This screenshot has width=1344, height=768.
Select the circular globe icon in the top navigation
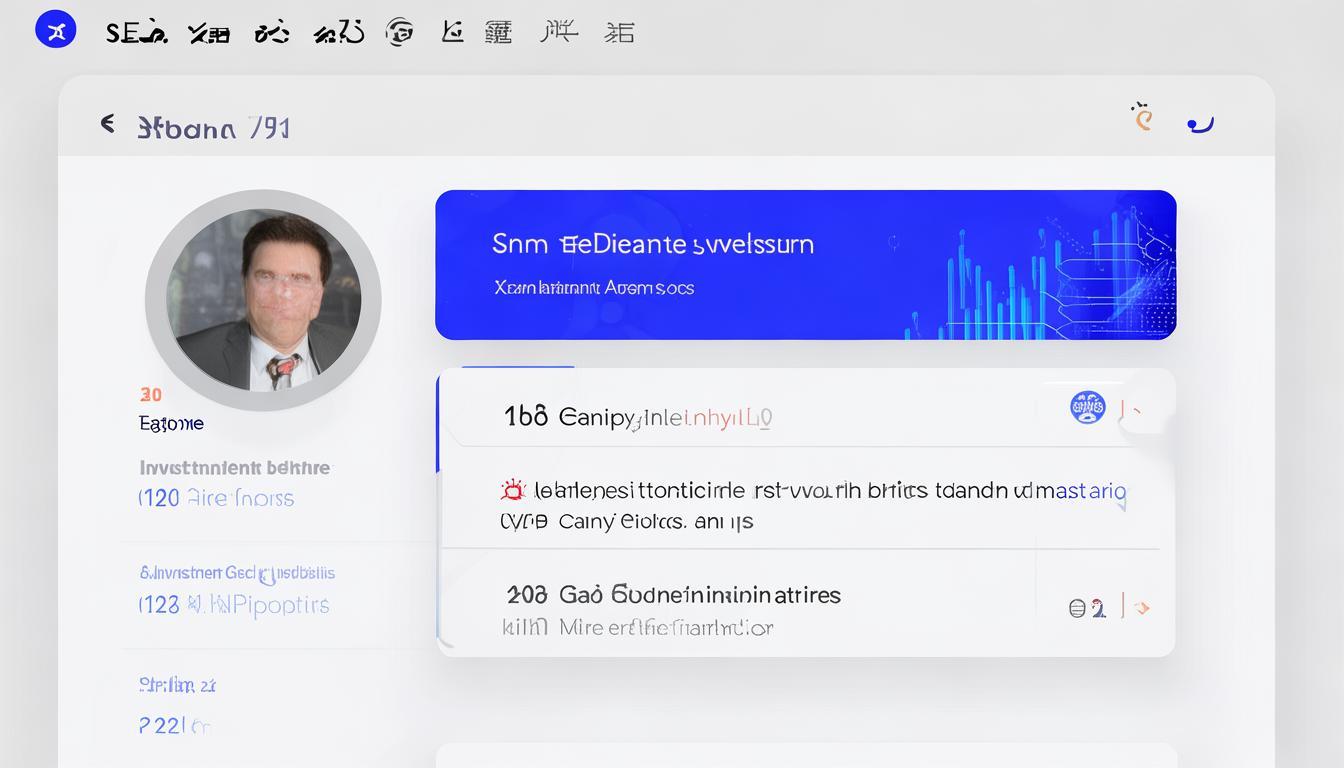(x=399, y=31)
